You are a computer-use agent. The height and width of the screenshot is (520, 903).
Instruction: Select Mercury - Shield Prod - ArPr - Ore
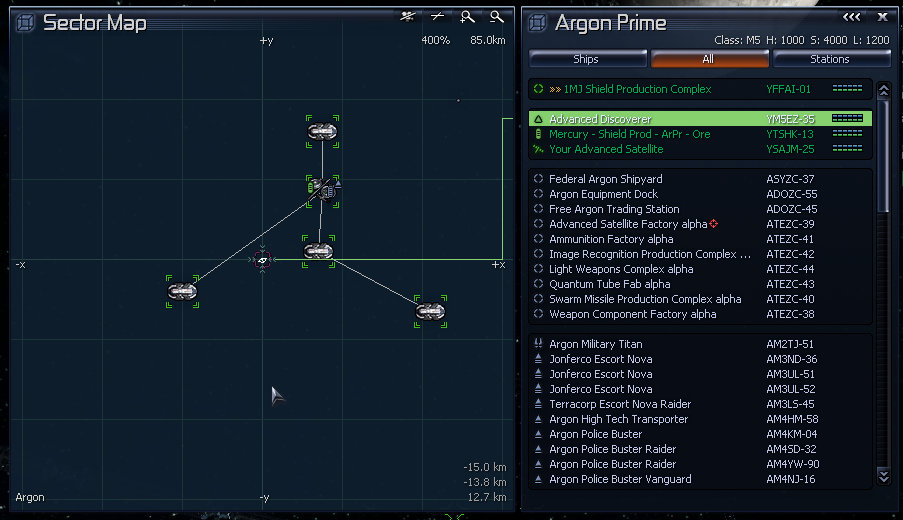[x=700, y=134]
